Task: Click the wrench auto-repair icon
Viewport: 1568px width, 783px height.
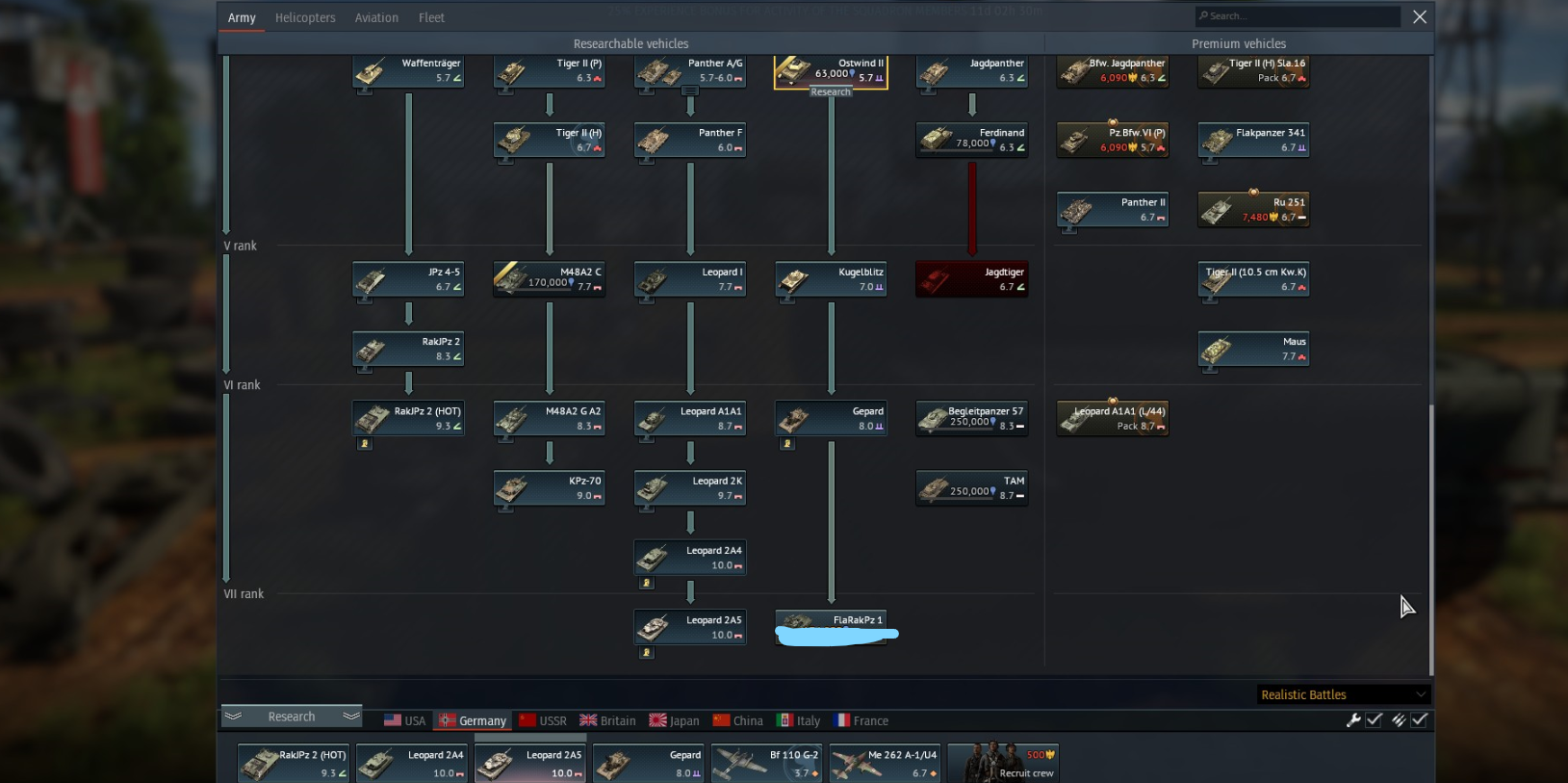Action: tap(1353, 720)
